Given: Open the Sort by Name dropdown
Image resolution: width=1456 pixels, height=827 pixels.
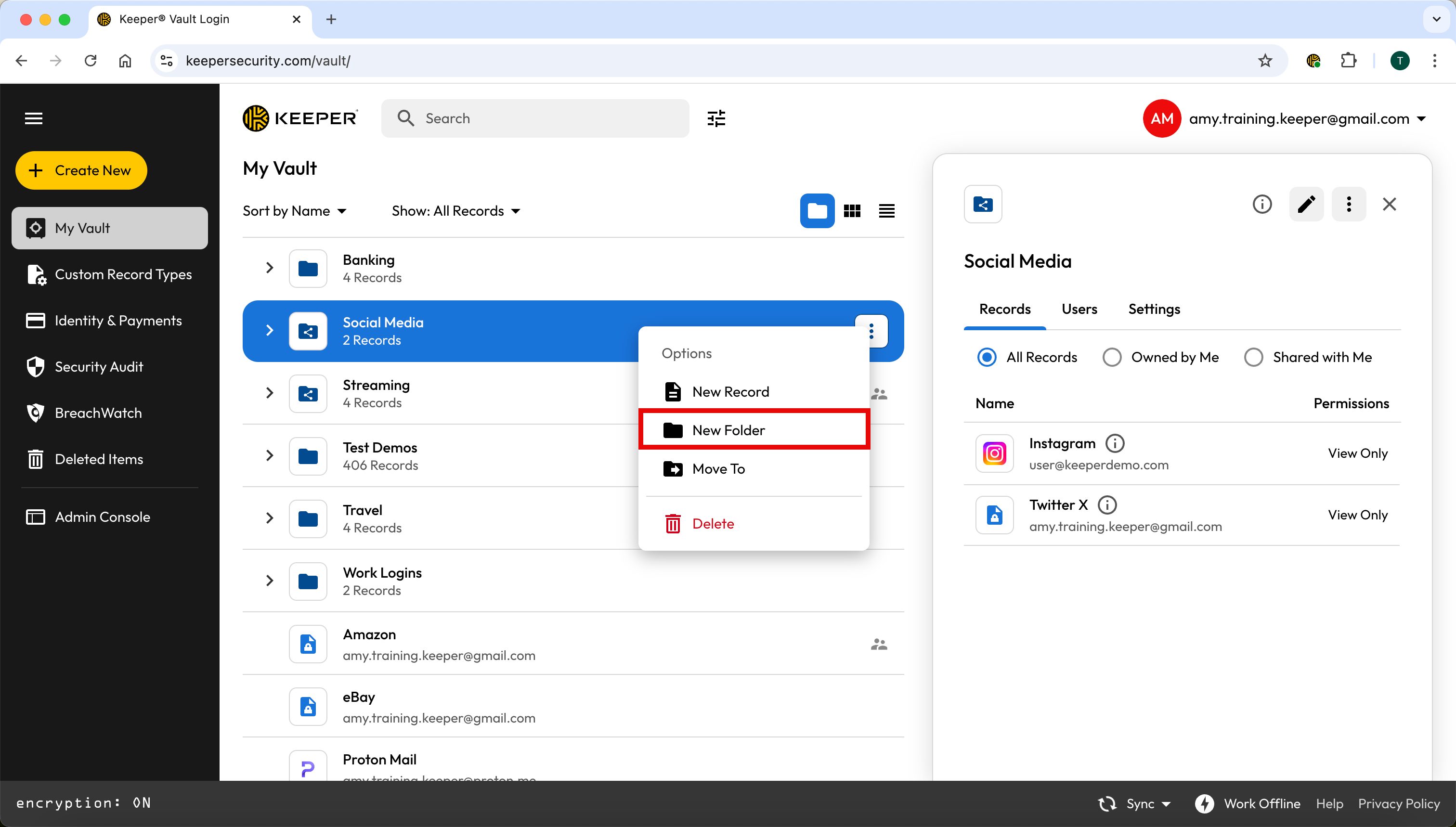Looking at the screenshot, I should click(x=294, y=211).
